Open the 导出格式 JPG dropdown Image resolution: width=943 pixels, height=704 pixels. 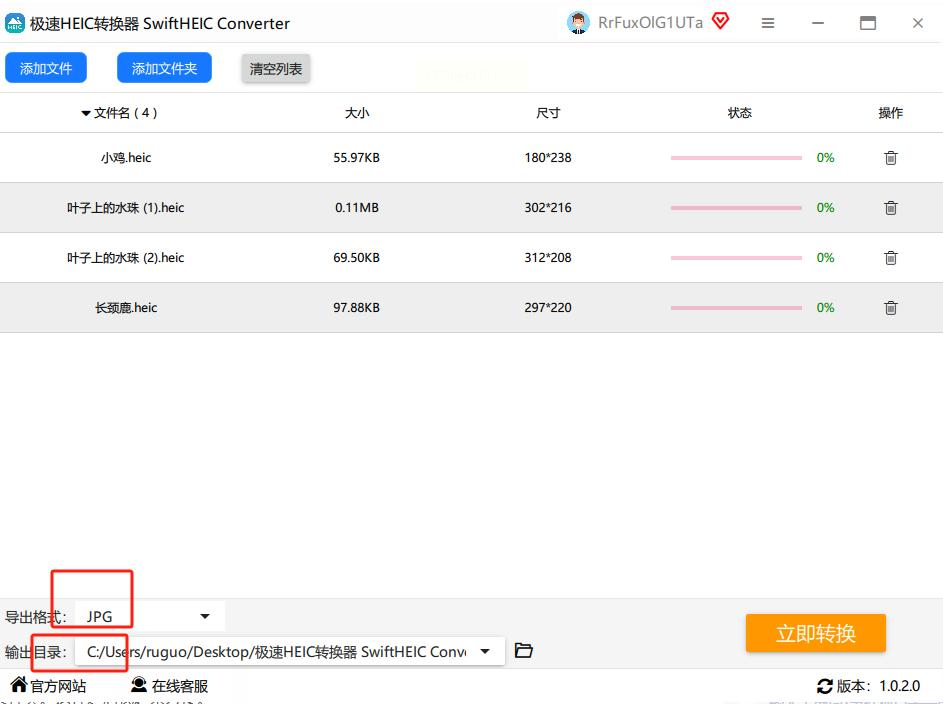coord(150,616)
